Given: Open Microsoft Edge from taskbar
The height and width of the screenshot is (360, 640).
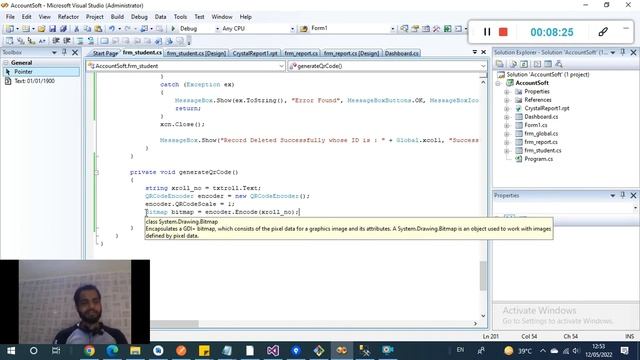Looking at the screenshot, I should [113, 351].
